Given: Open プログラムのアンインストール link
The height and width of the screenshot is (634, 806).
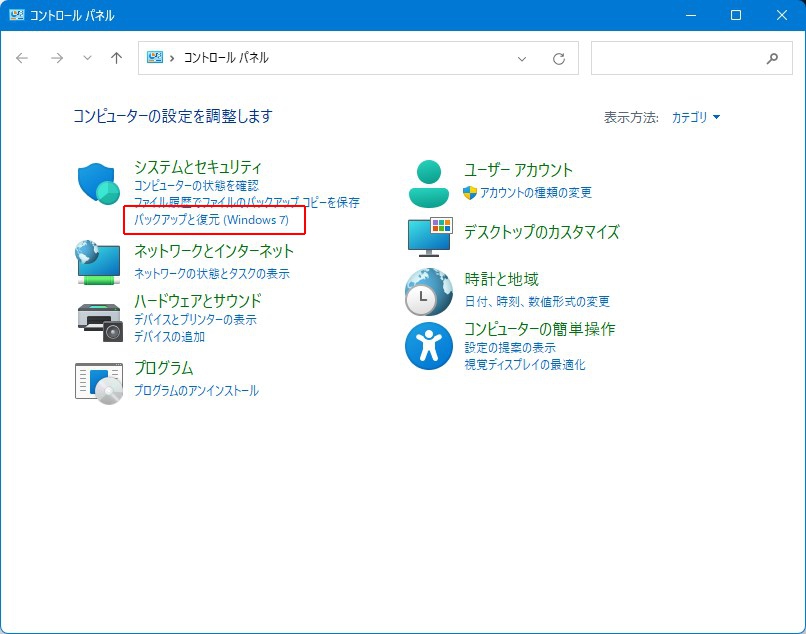Looking at the screenshot, I should (x=196, y=391).
